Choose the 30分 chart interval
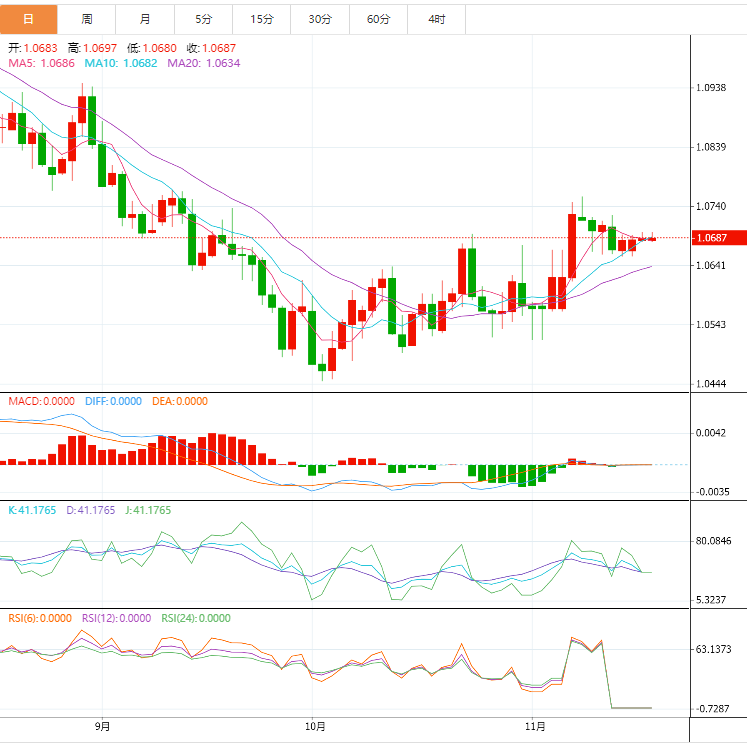Viewport: 747px width, 750px height. point(320,19)
